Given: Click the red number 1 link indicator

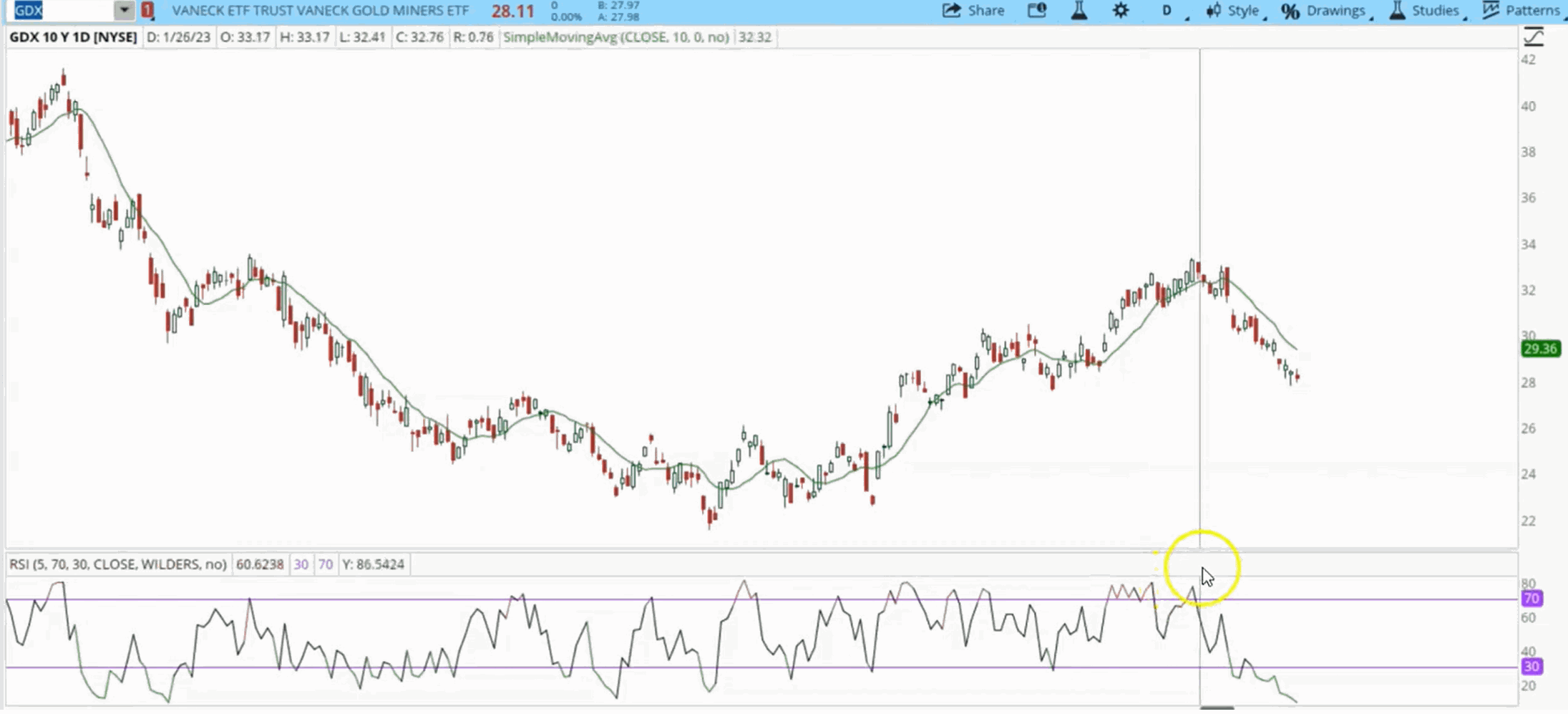Looking at the screenshot, I should [147, 11].
